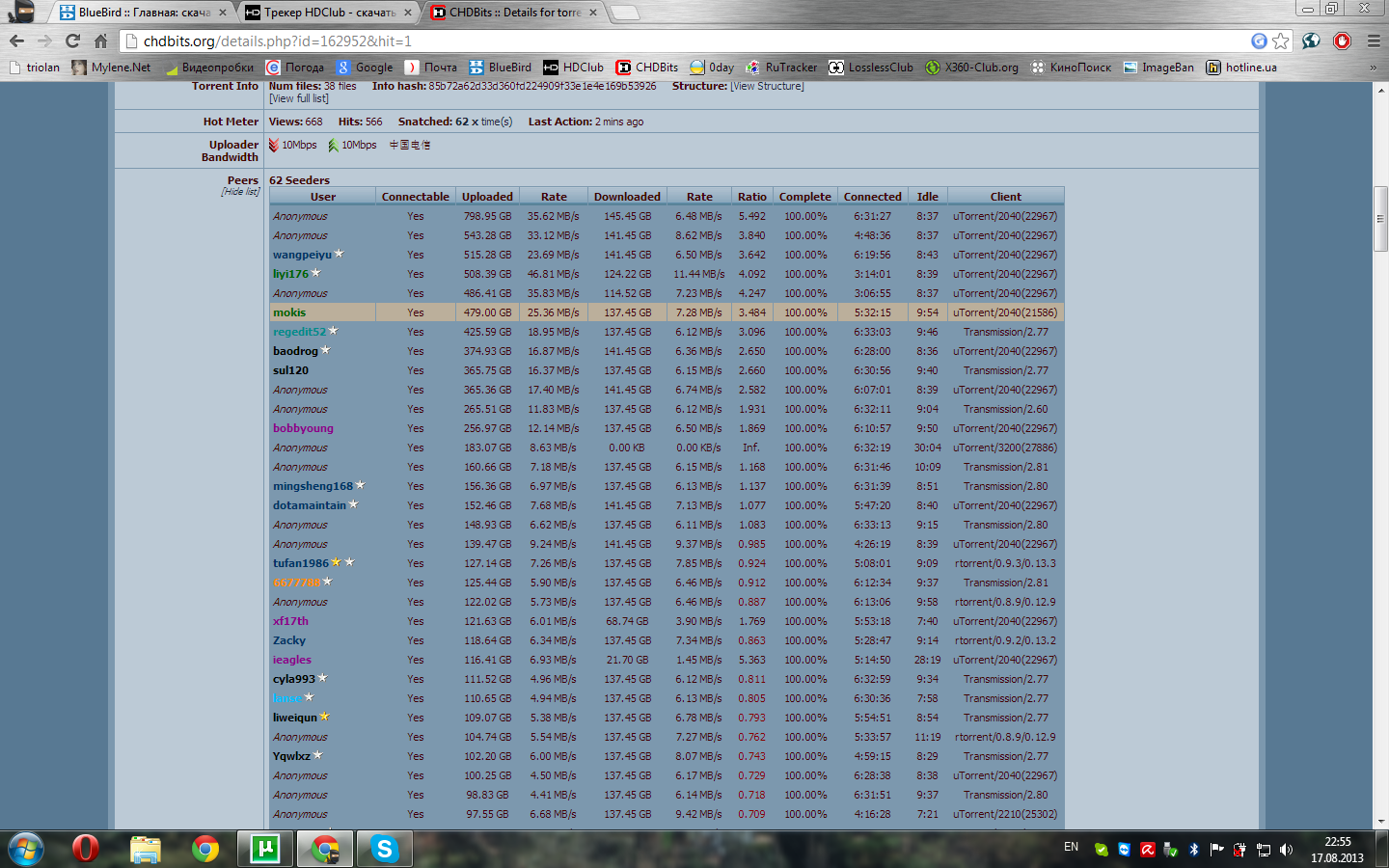Viewport: 1389px width, 868px height.
Task: Open Chrome menu with three-bars icon
Action: click(1374, 41)
